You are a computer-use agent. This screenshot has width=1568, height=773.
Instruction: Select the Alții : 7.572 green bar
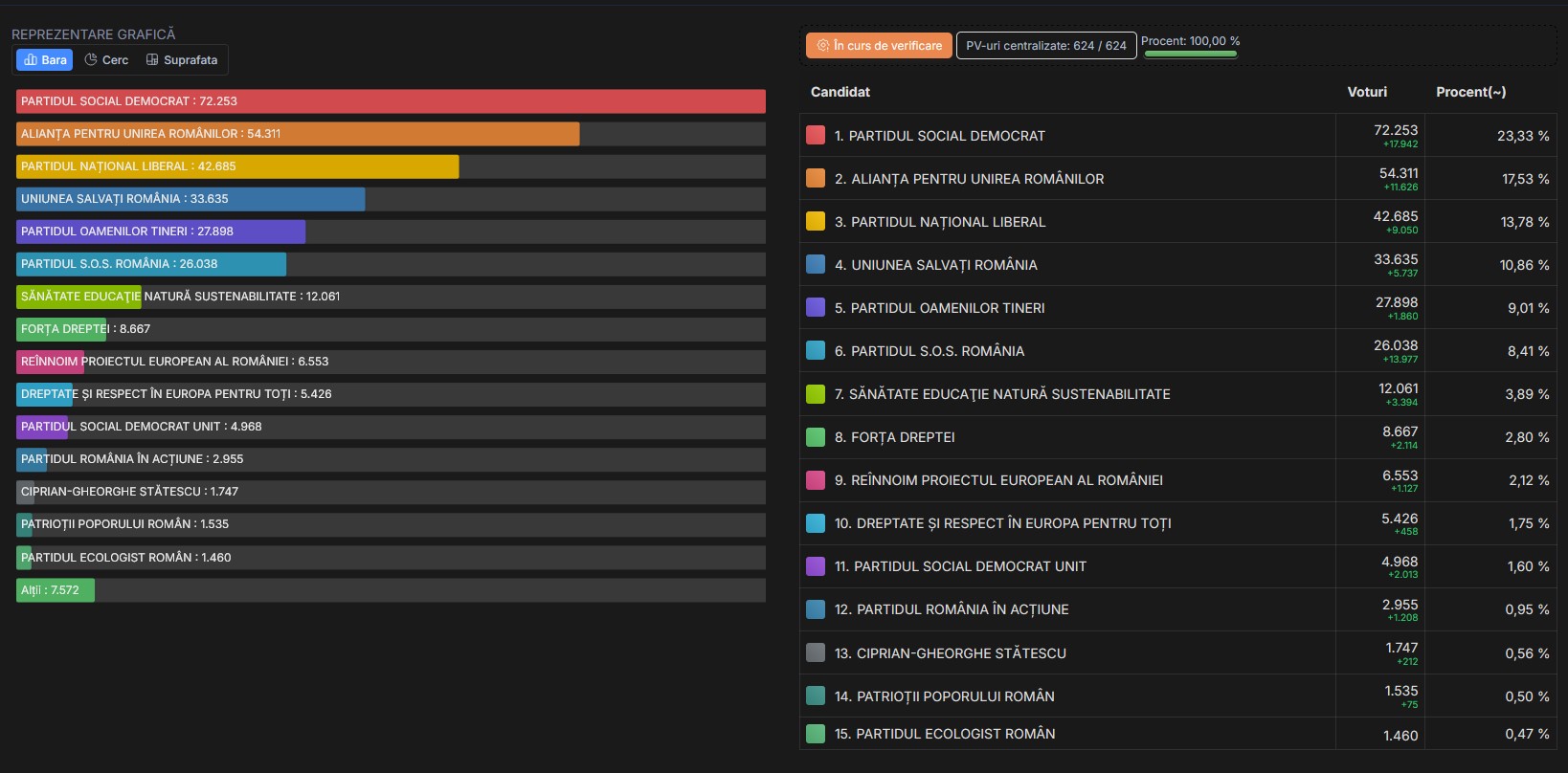[x=56, y=590]
